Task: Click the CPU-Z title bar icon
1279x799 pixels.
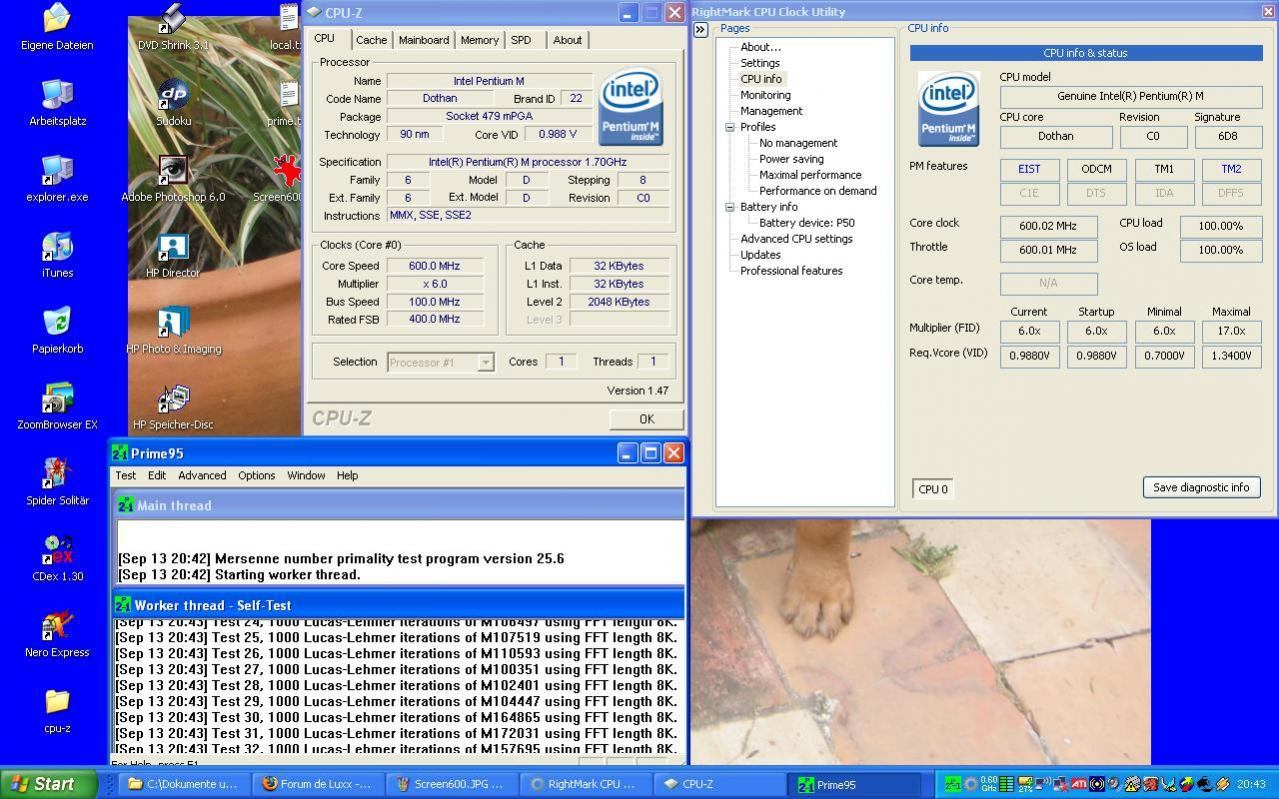Action: coord(314,12)
